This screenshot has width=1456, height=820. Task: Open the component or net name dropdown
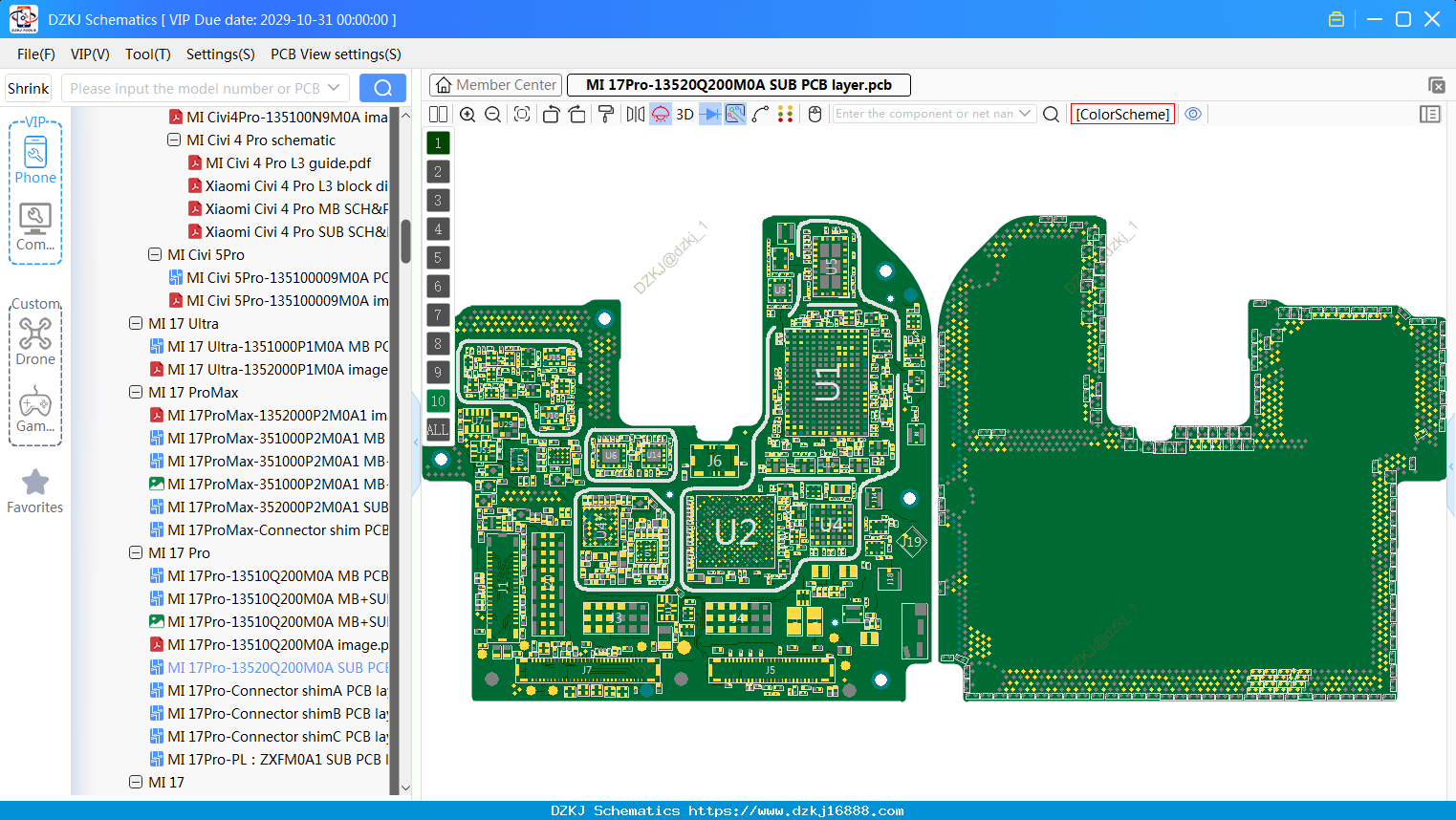point(1025,114)
